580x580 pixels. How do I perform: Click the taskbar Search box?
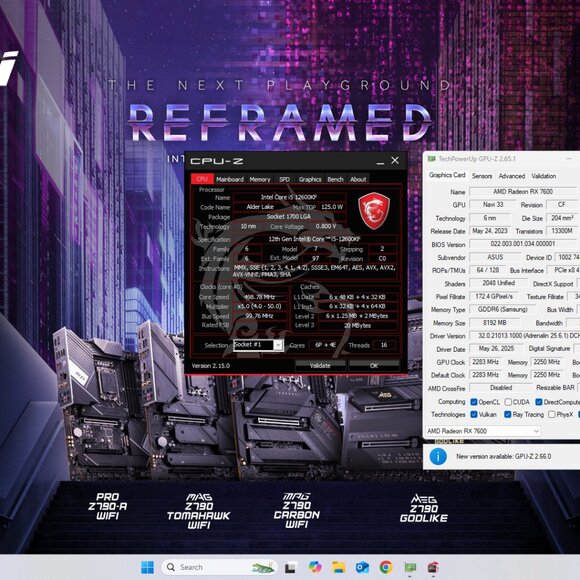(x=219, y=567)
